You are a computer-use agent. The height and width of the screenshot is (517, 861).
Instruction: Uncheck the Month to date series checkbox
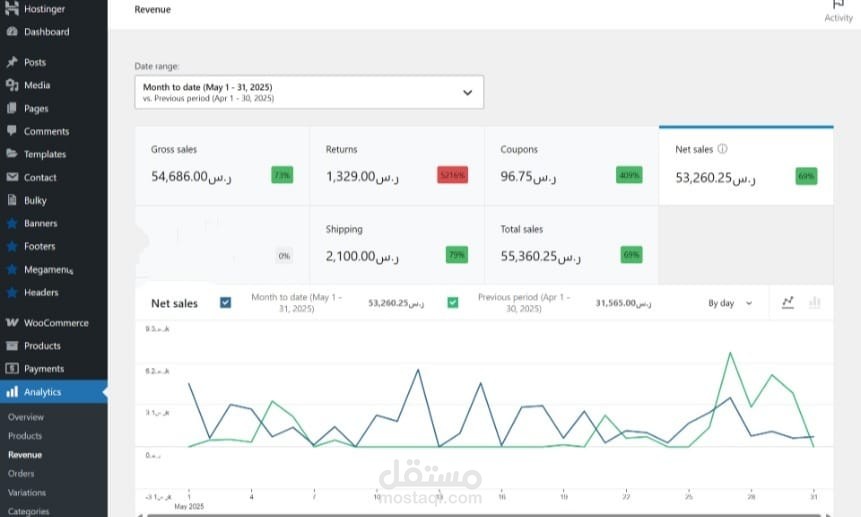[x=225, y=302]
